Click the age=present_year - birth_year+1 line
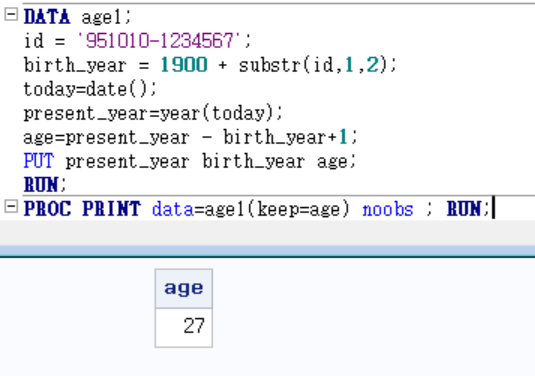The width and height of the screenshot is (535, 376). tap(190, 138)
